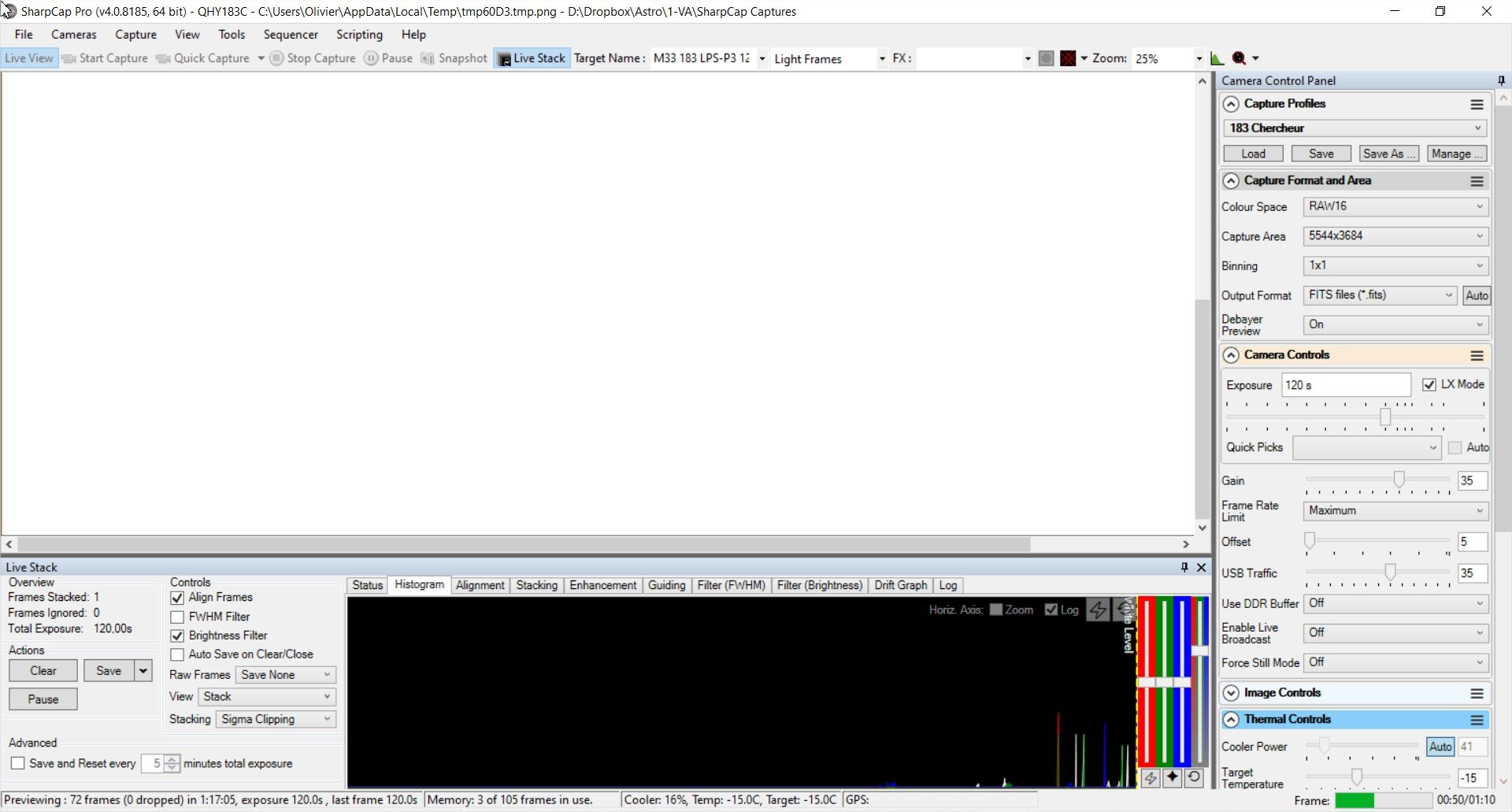Open the Stacking Sigma Clipping dropdown

pyautogui.click(x=276, y=719)
